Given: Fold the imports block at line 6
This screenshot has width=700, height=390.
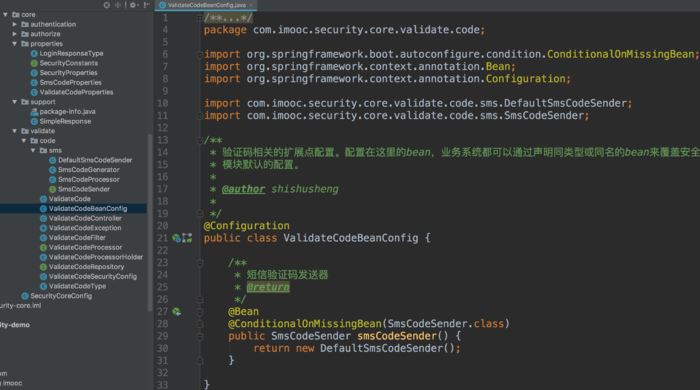Looking at the screenshot, I should click(200, 54).
